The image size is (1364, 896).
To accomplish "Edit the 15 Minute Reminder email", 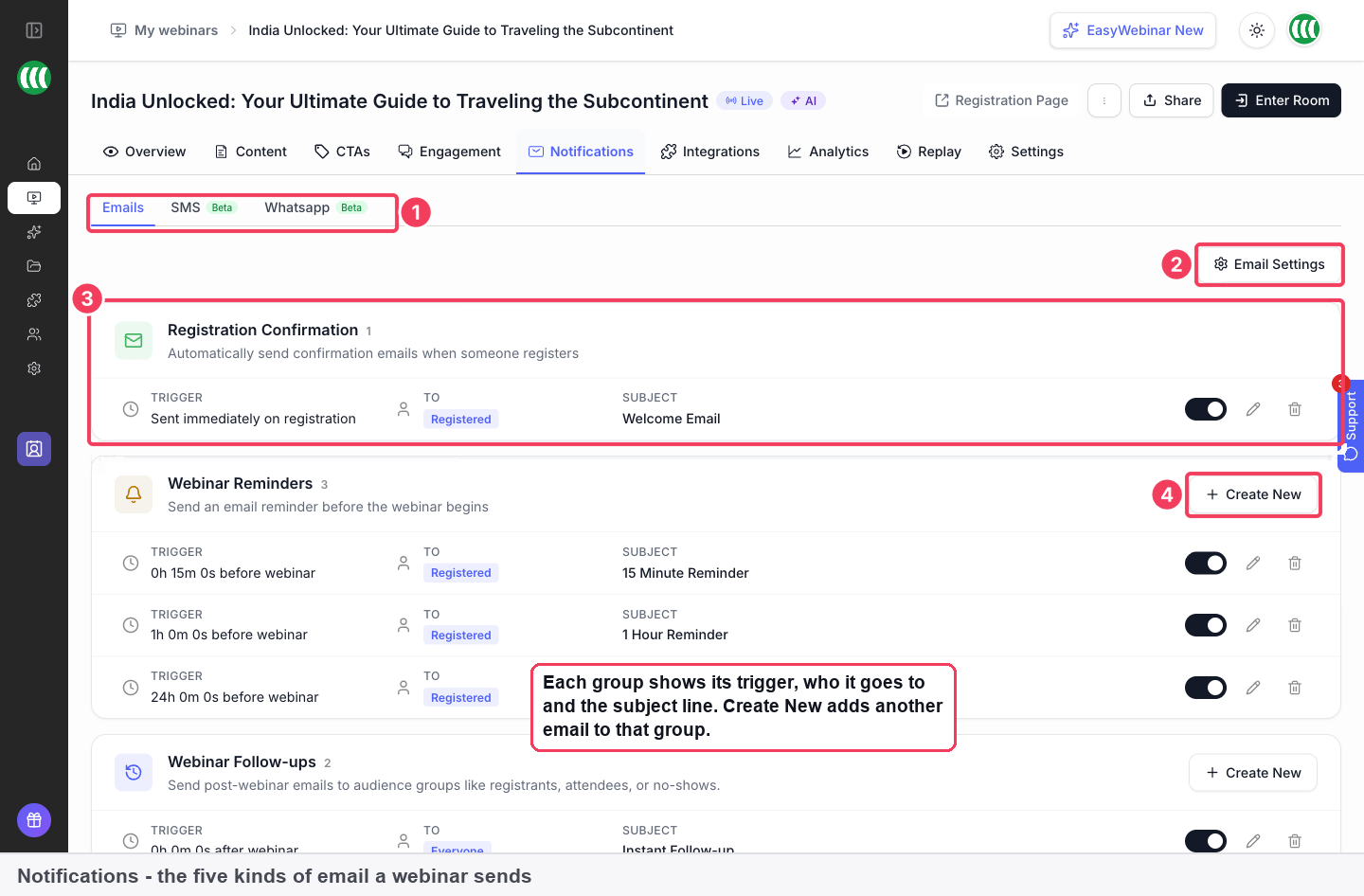I will [1253, 564].
